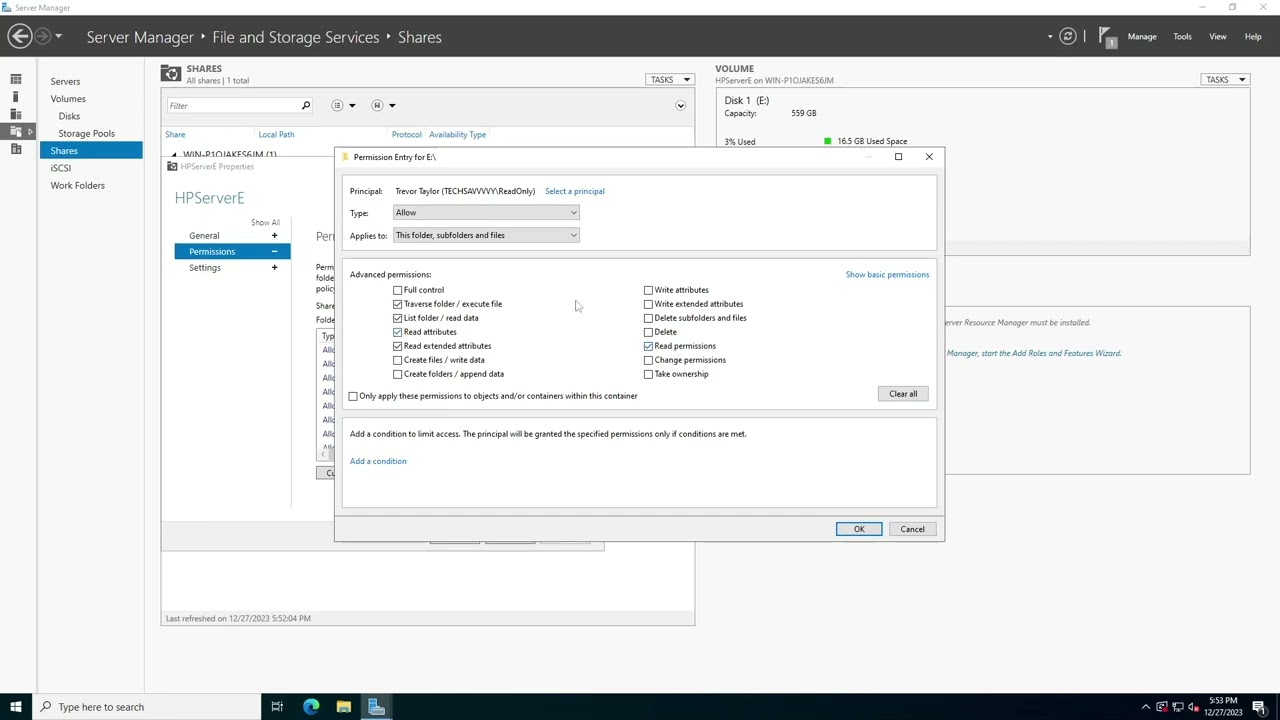Enable the Write attributes checkbox

tap(648, 290)
